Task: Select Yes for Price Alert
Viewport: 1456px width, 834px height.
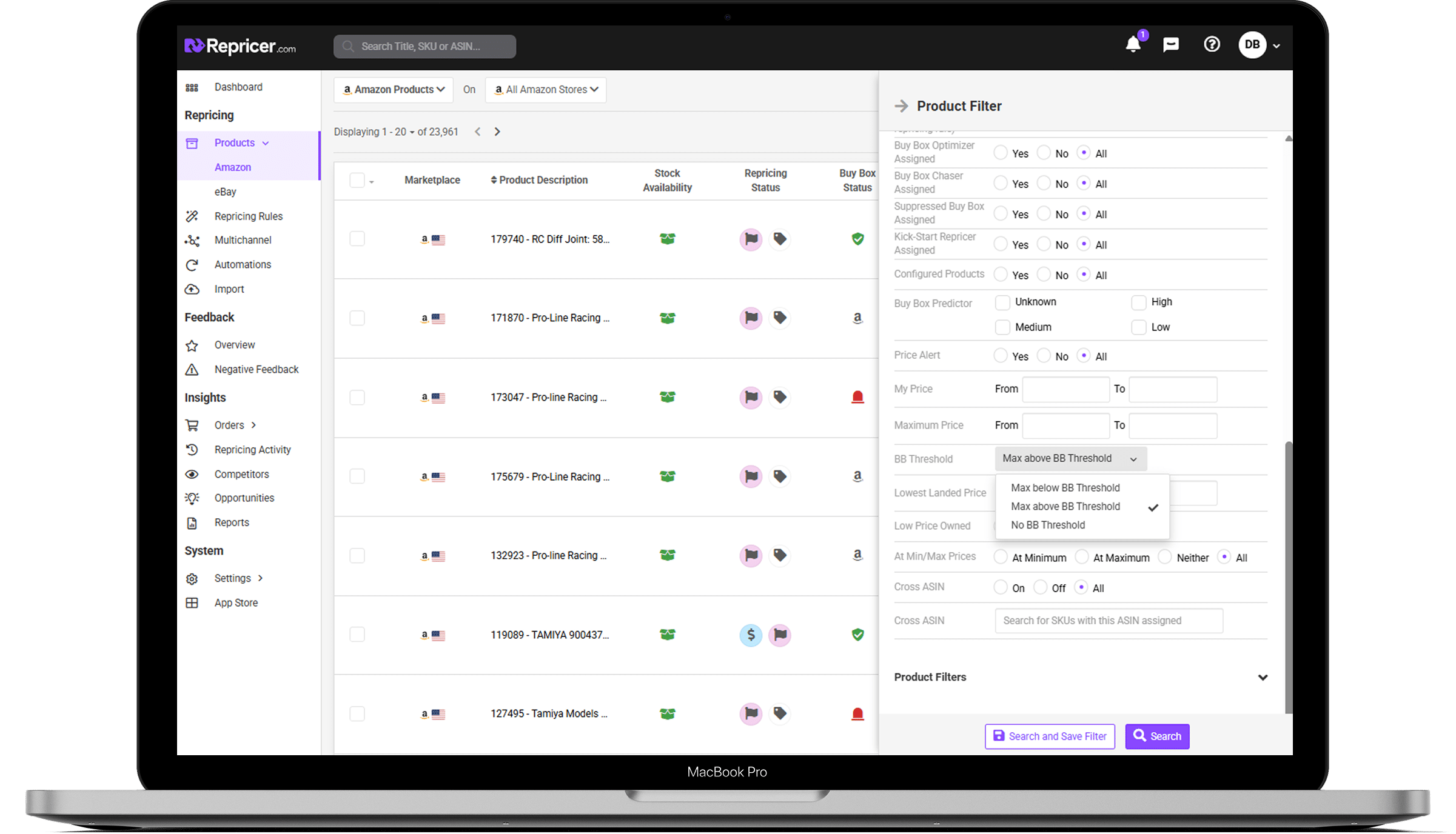Action: click(x=1001, y=356)
